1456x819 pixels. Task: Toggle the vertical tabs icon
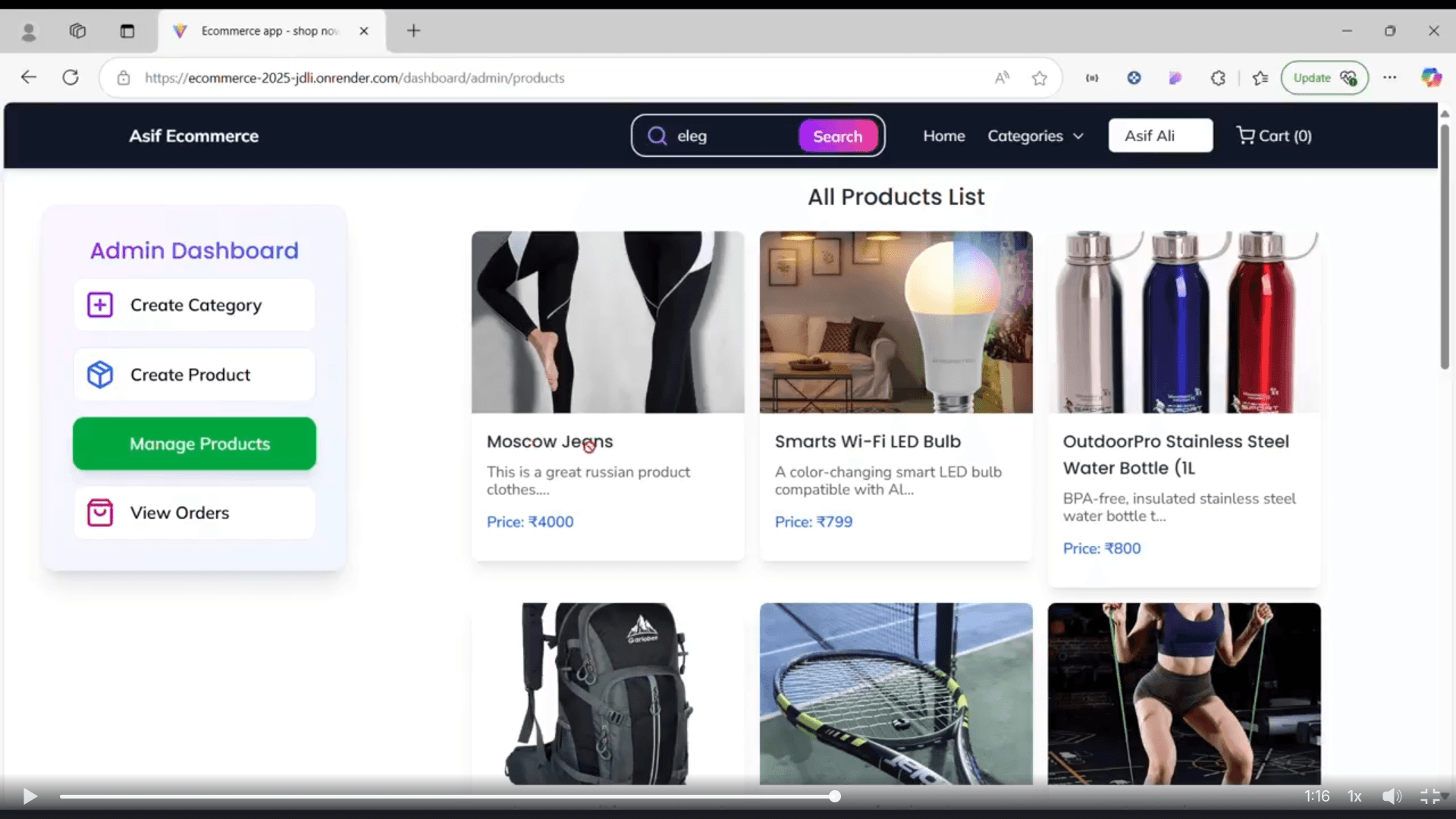pos(127,31)
